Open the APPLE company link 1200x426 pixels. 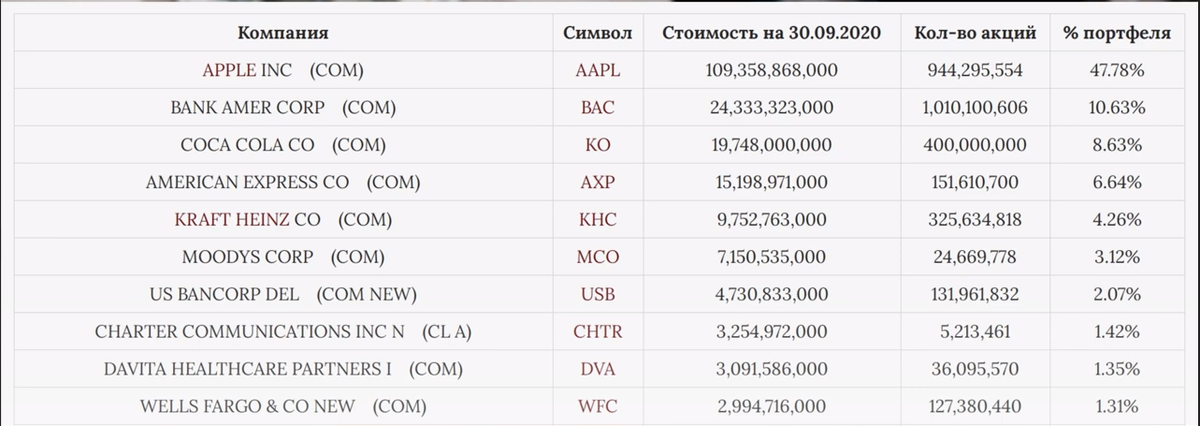[229, 71]
